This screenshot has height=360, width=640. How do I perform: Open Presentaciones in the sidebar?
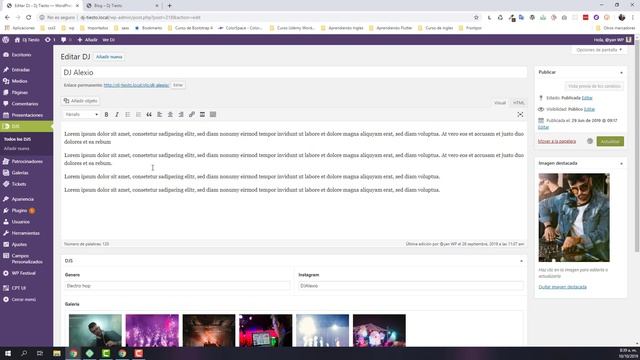point(27,115)
